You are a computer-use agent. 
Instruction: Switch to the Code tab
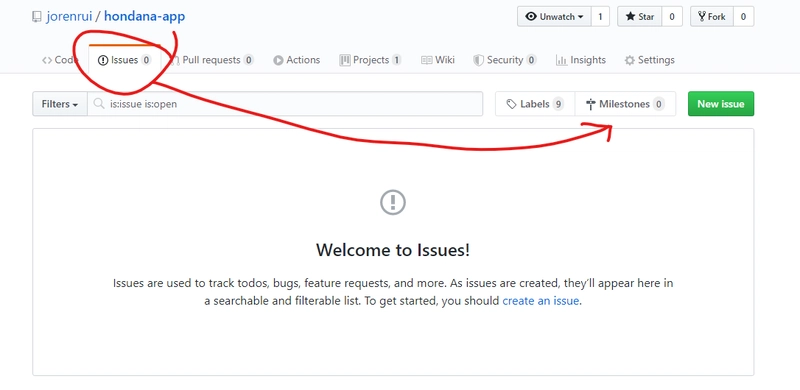click(x=60, y=60)
